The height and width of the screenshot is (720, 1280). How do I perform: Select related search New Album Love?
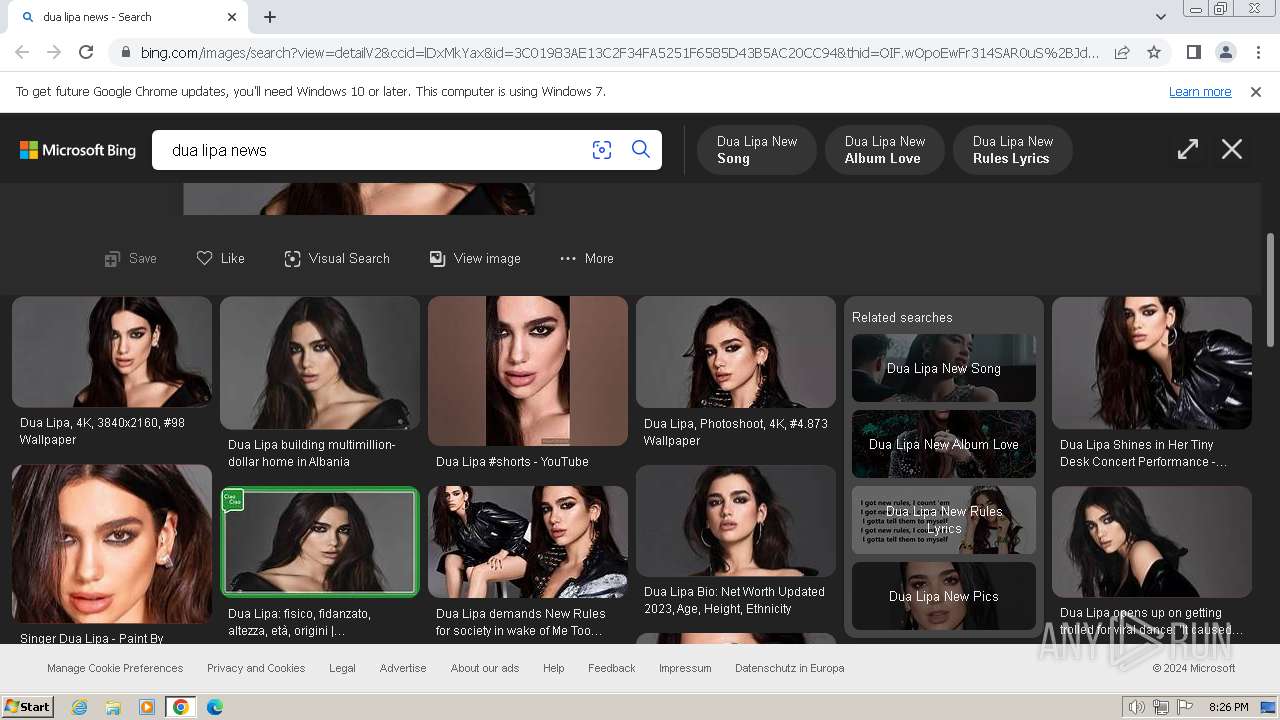(x=944, y=444)
